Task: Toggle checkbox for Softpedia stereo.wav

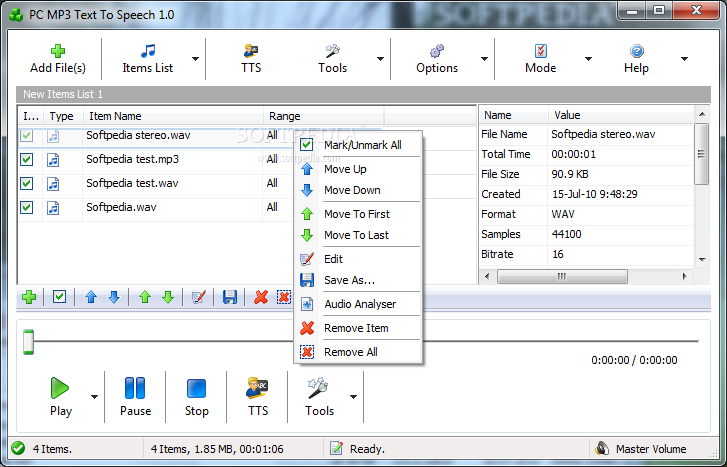Action: click(27, 136)
